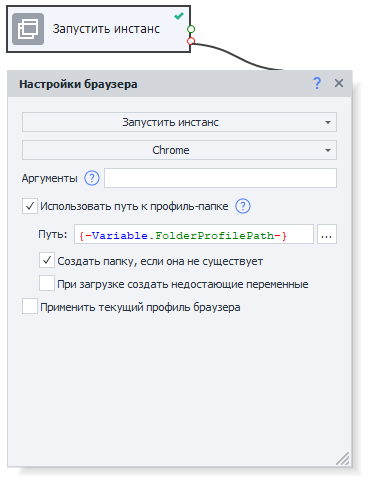Enable Применить текущий профиль браузера
Screen dimensions: 368x486
click(30, 306)
